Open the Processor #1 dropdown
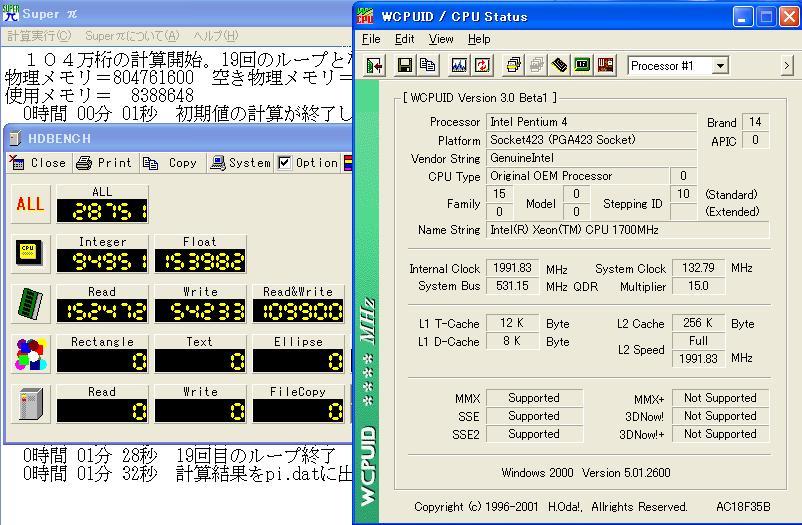 (x=721, y=65)
